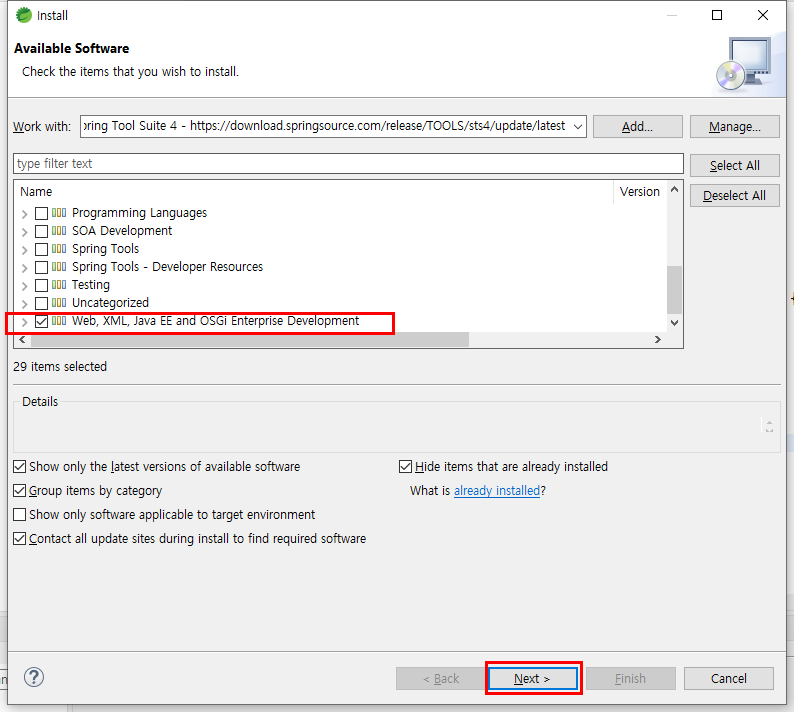794x712 pixels.
Task: Expand the Programming Languages category
Action: tap(24, 214)
